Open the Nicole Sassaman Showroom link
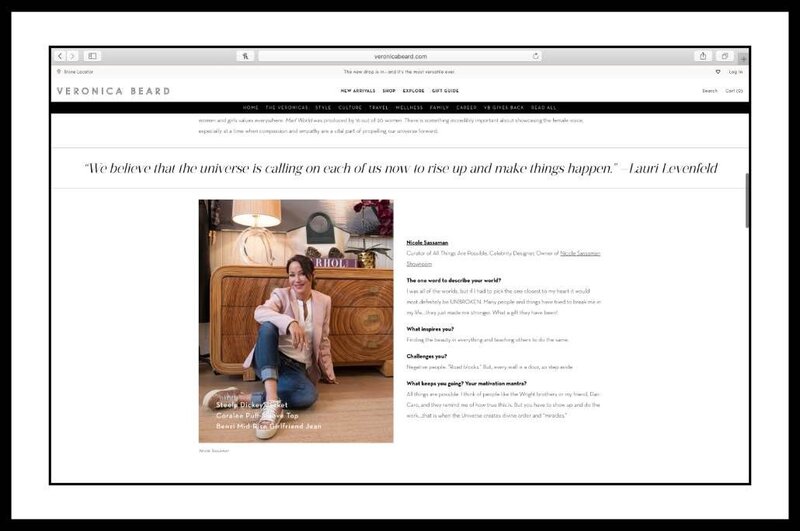This screenshot has width=800, height=531. [x=580, y=254]
